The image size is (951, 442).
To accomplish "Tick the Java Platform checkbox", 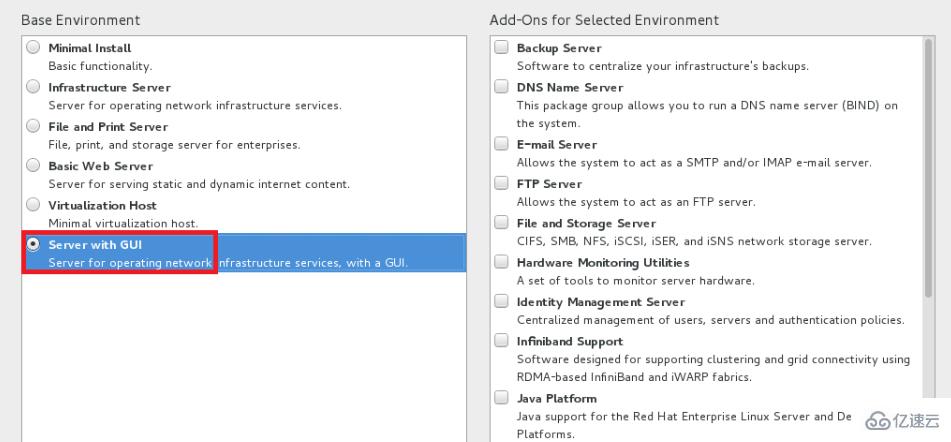I will coord(502,398).
